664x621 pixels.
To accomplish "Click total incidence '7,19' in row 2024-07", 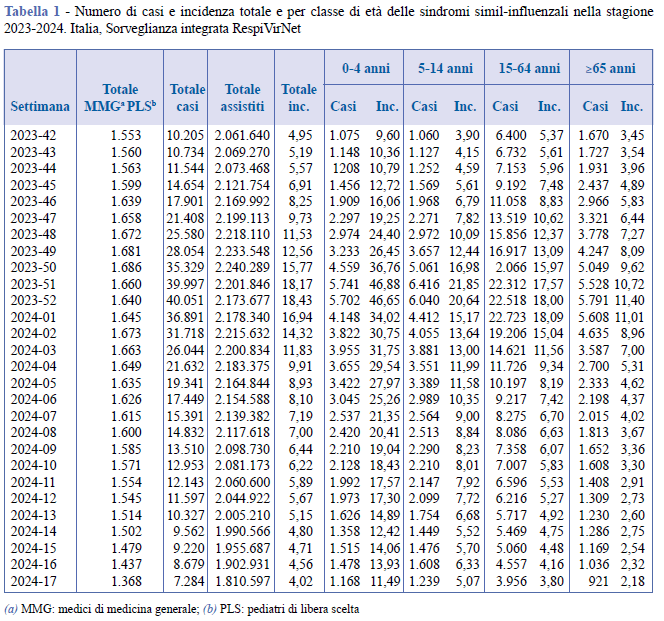I will 300,416.
